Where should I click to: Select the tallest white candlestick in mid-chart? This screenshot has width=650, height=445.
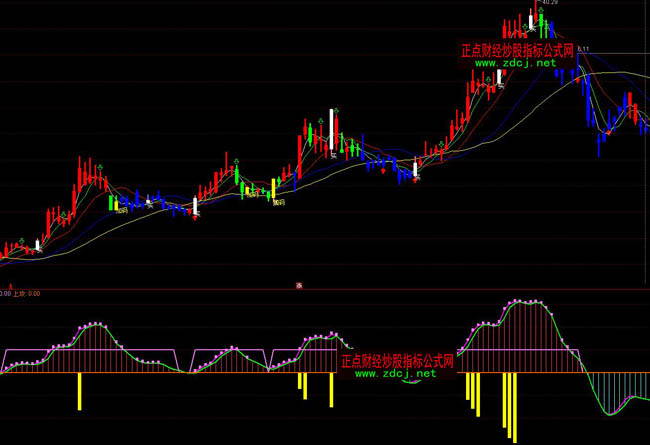tap(331, 128)
